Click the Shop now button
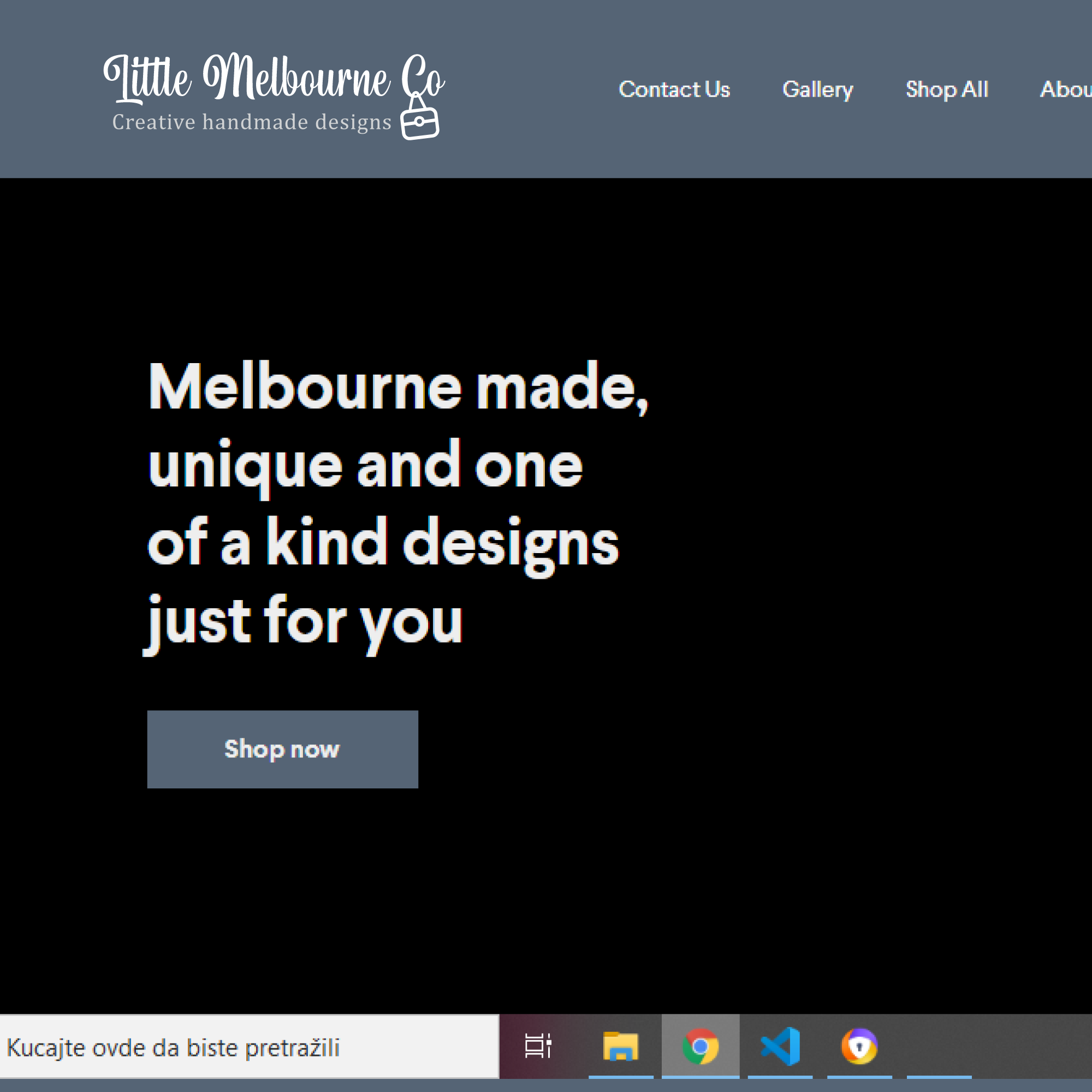This screenshot has width=1092, height=1092. [282, 749]
